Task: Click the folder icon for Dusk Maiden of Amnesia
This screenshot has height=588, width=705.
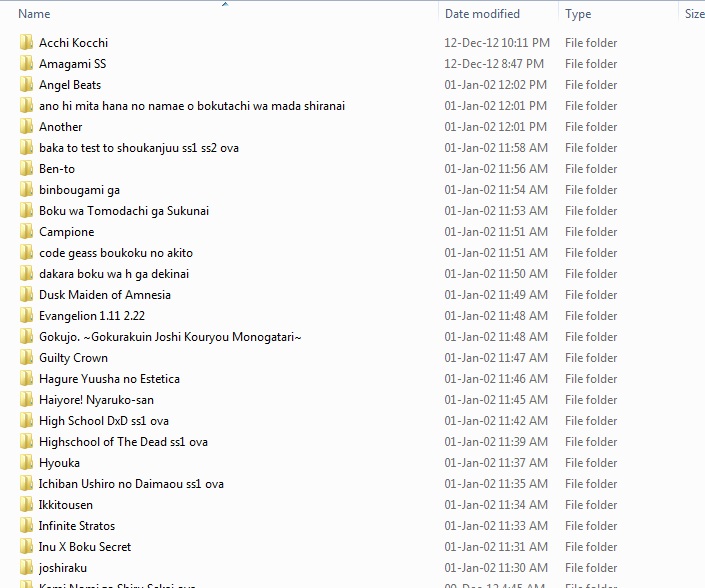Action: [27, 295]
